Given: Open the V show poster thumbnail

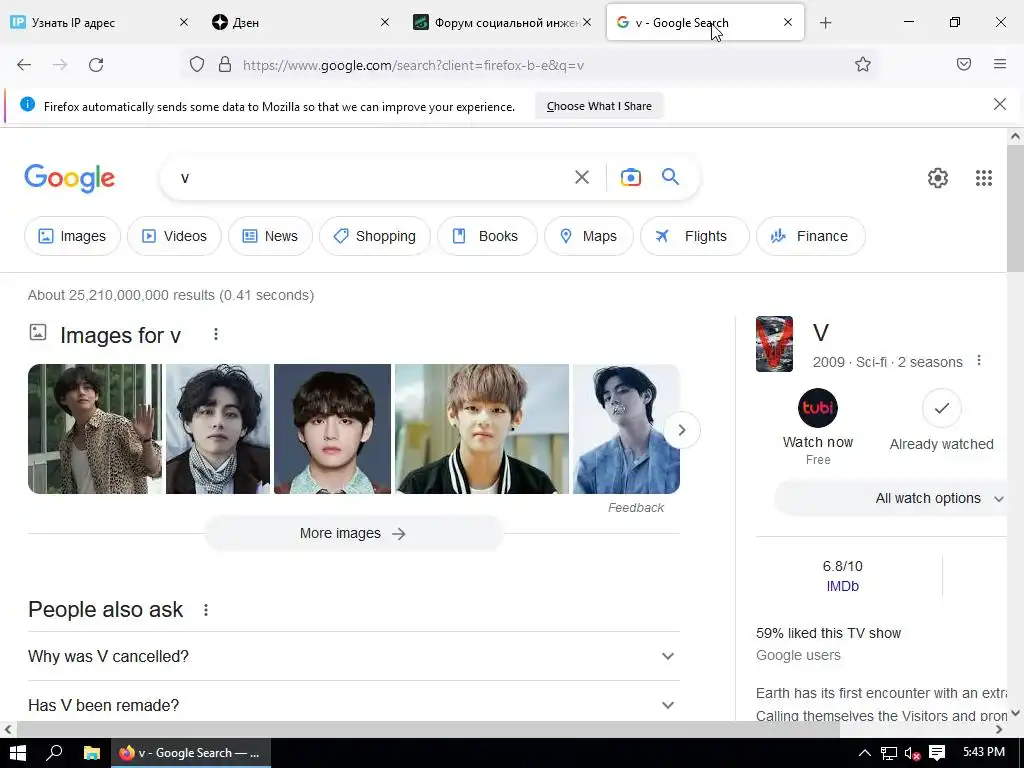Looking at the screenshot, I should [x=774, y=344].
